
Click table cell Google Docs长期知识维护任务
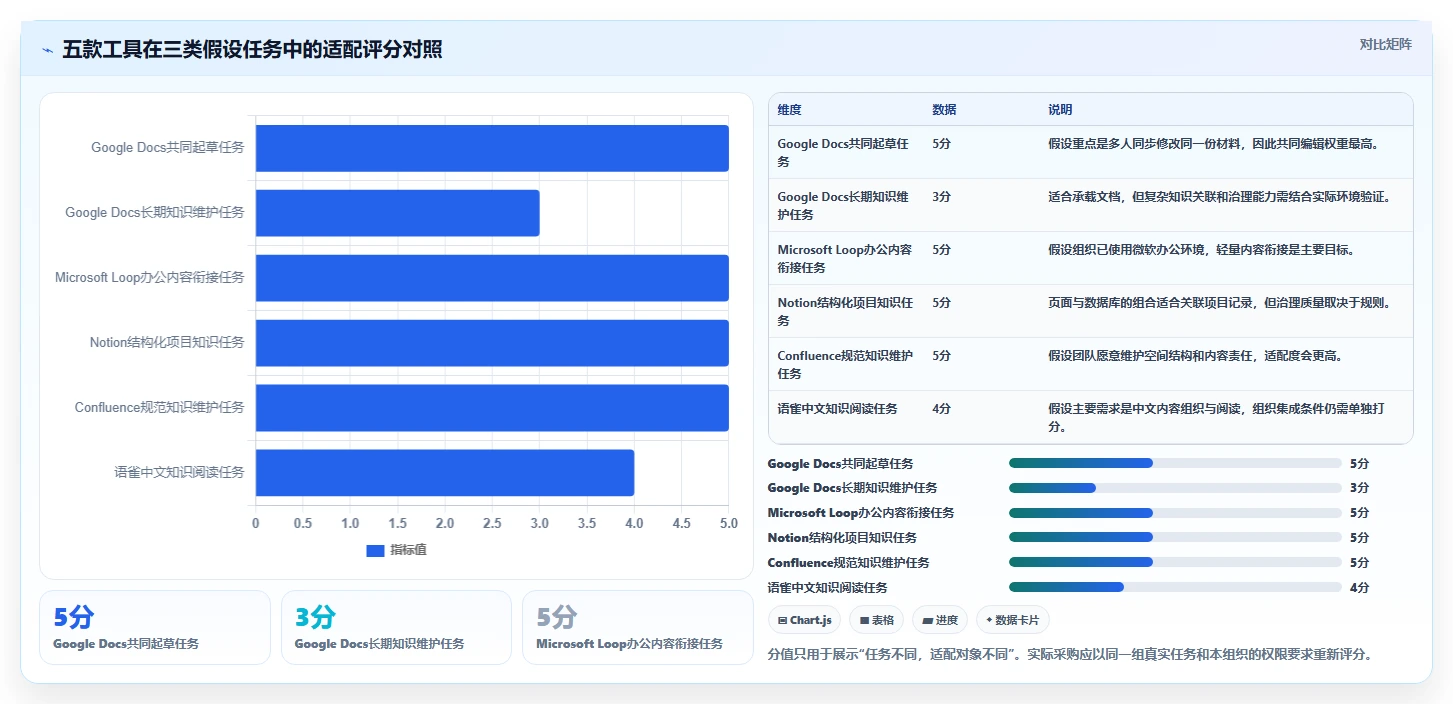tap(845, 205)
